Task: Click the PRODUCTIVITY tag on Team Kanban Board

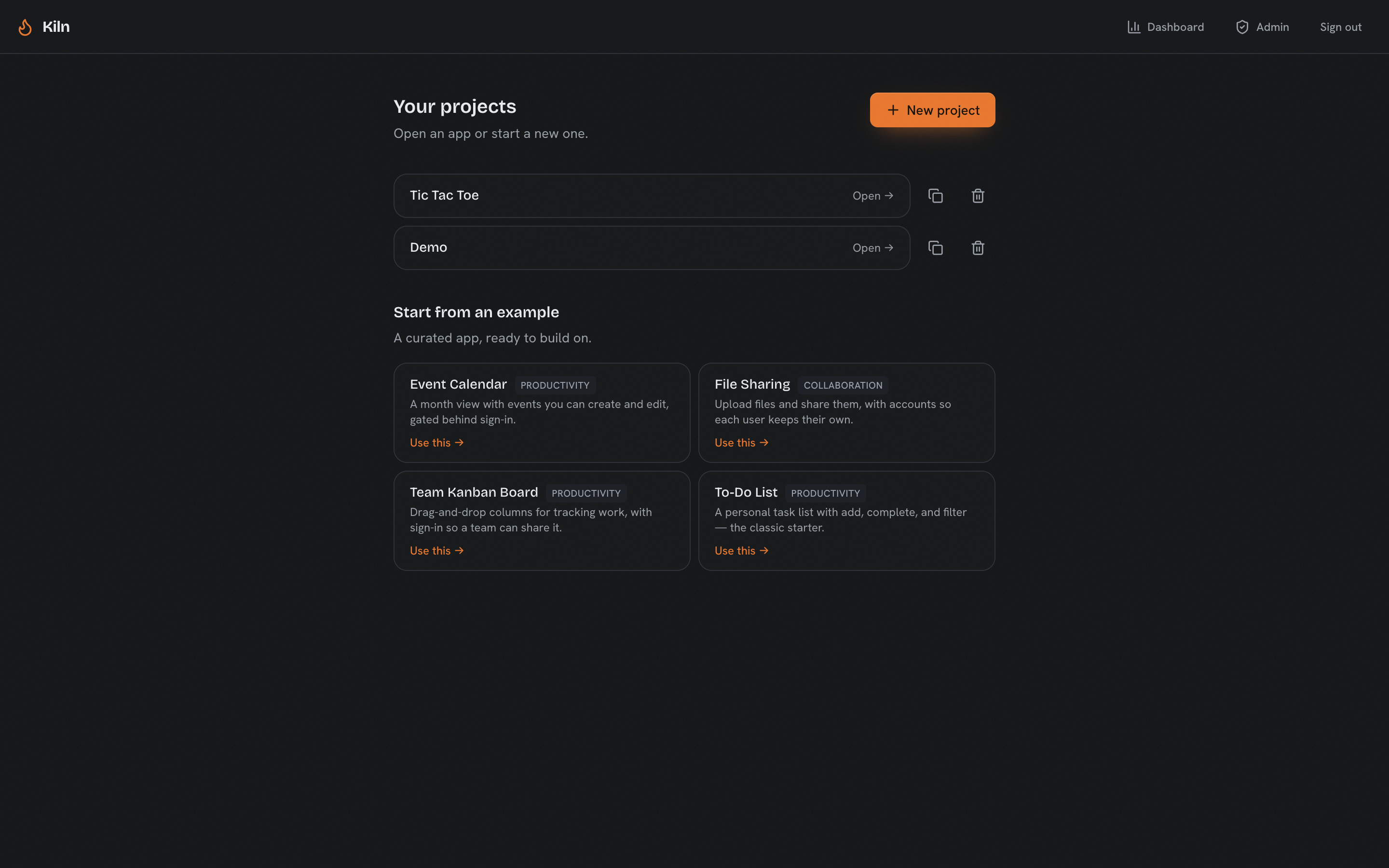Action: (x=586, y=493)
